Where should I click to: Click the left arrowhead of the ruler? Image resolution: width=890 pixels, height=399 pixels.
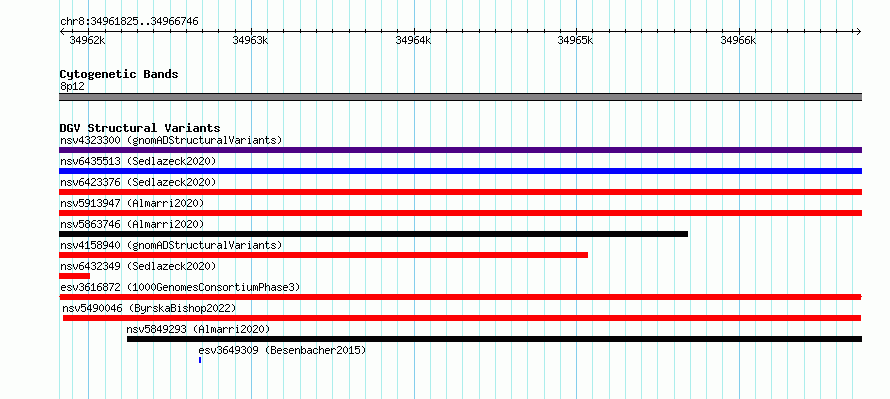click(62, 31)
